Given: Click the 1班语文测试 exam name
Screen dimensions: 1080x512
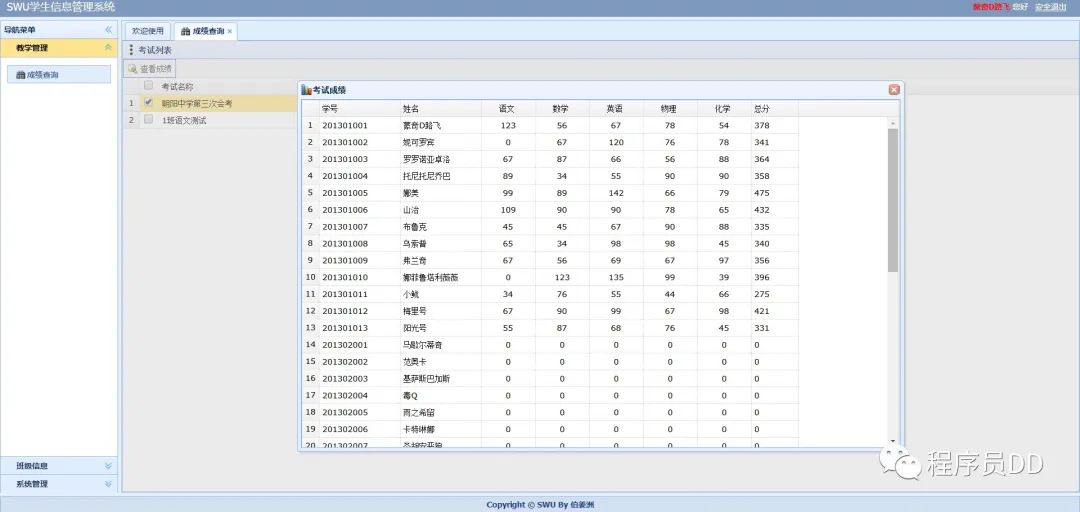Looking at the screenshot, I should (x=184, y=120).
